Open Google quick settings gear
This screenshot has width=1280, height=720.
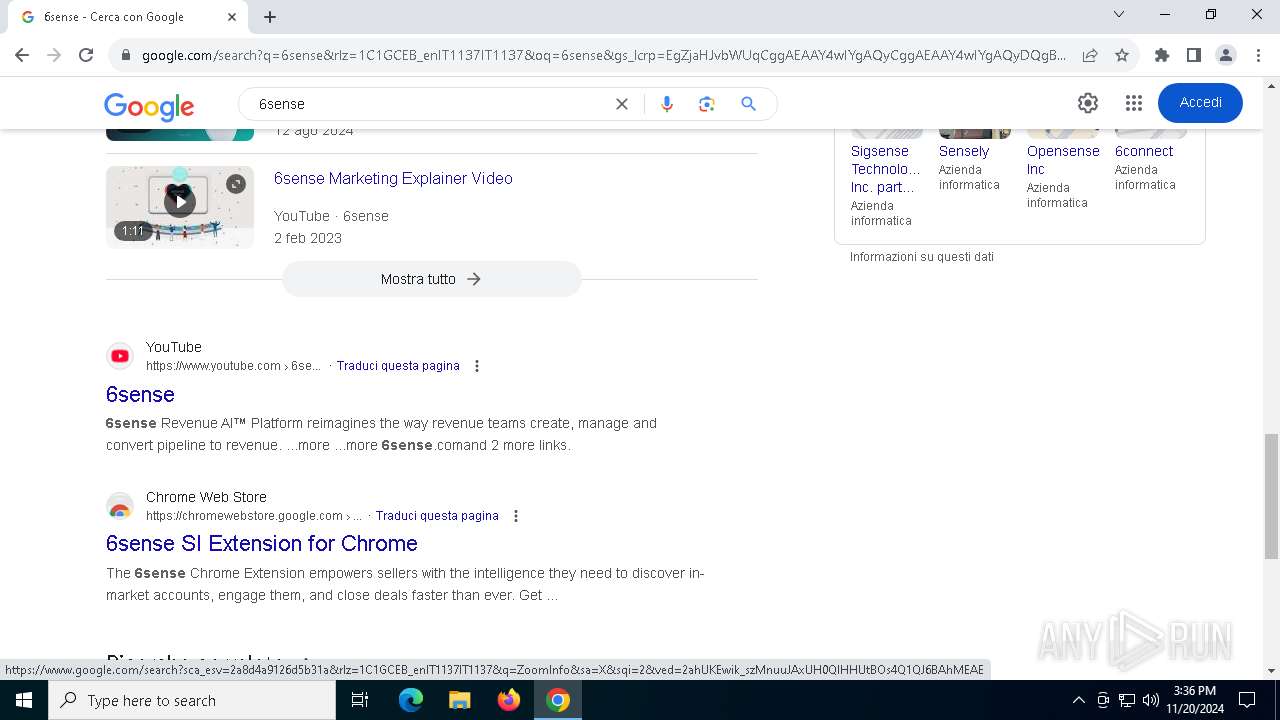point(1088,103)
